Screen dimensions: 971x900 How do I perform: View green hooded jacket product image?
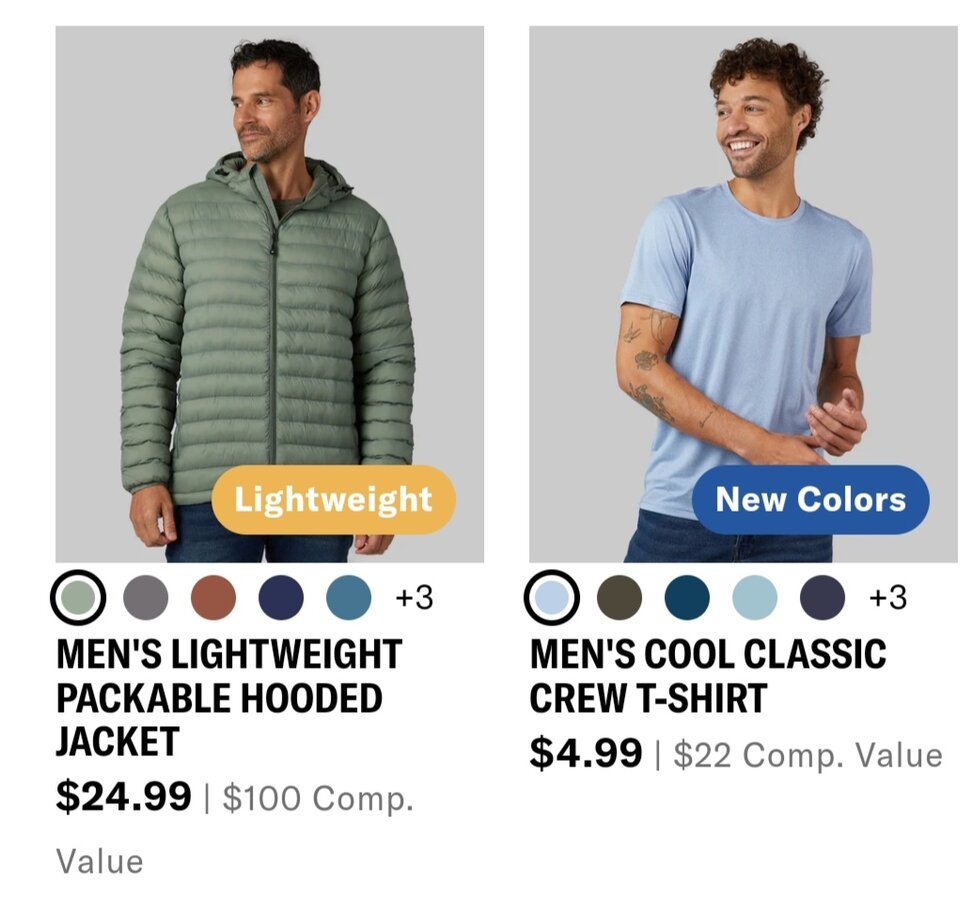[269, 294]
